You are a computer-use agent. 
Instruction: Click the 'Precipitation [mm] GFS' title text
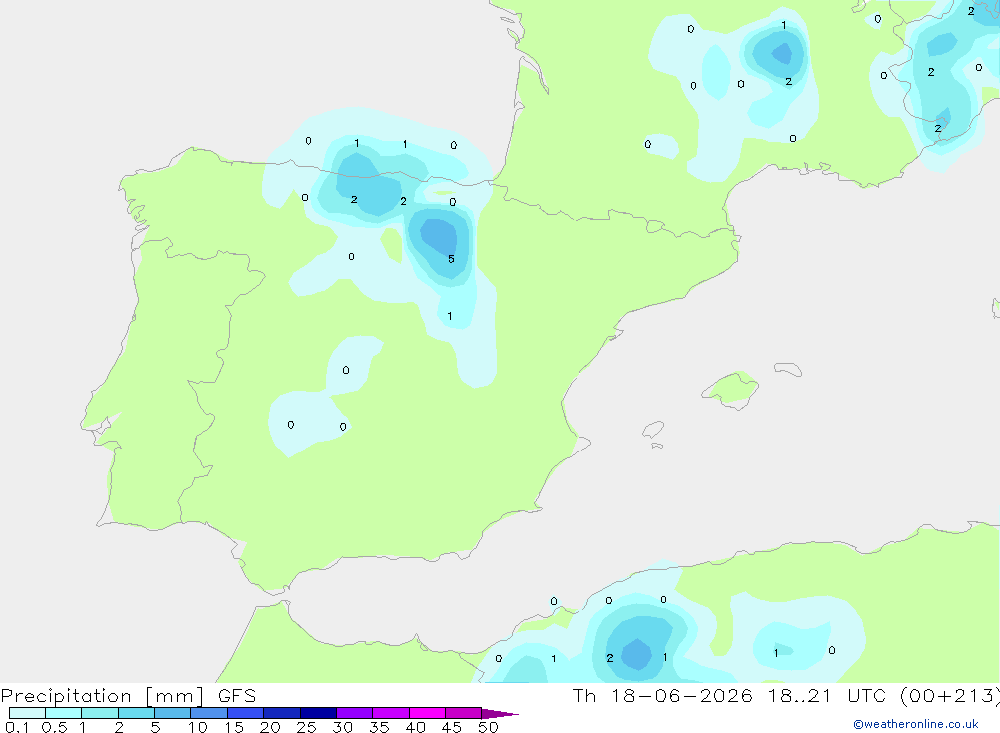128,695
